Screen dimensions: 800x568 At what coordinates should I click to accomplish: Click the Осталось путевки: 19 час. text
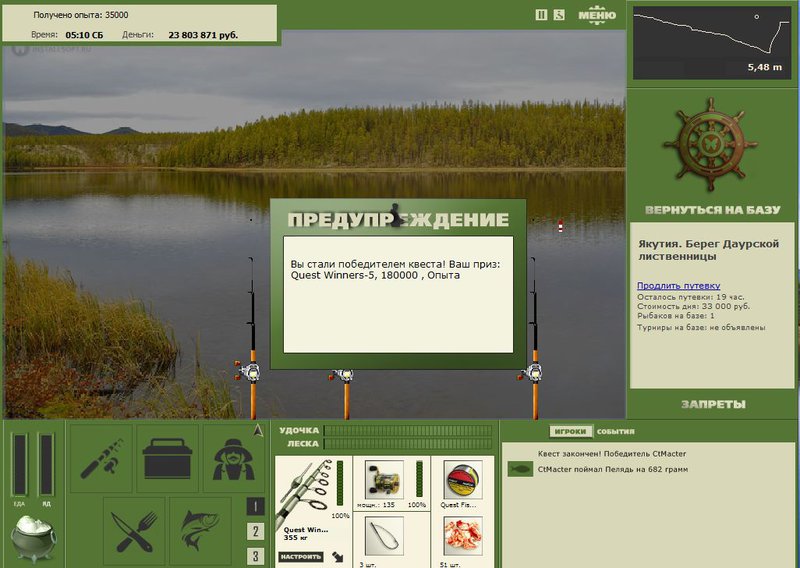tap(691, 297)
